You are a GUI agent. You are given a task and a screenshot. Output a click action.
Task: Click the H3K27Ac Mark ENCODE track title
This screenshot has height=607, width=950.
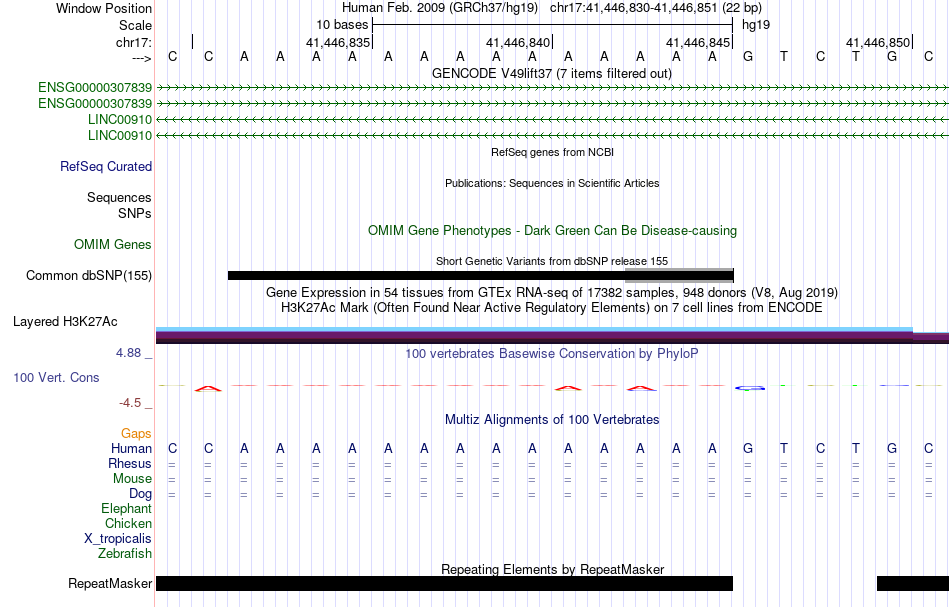552,308
